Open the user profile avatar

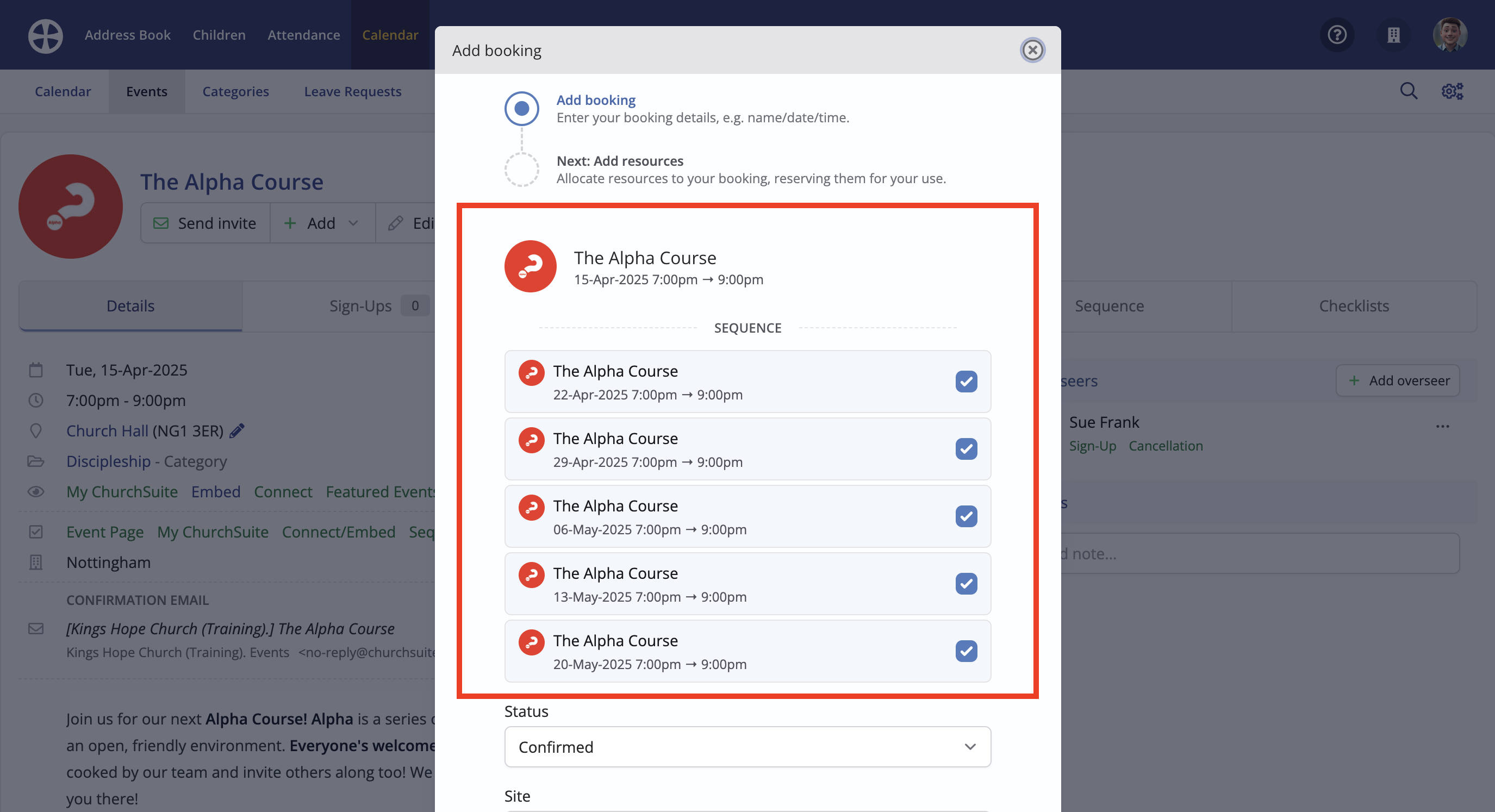[1450, 35]
